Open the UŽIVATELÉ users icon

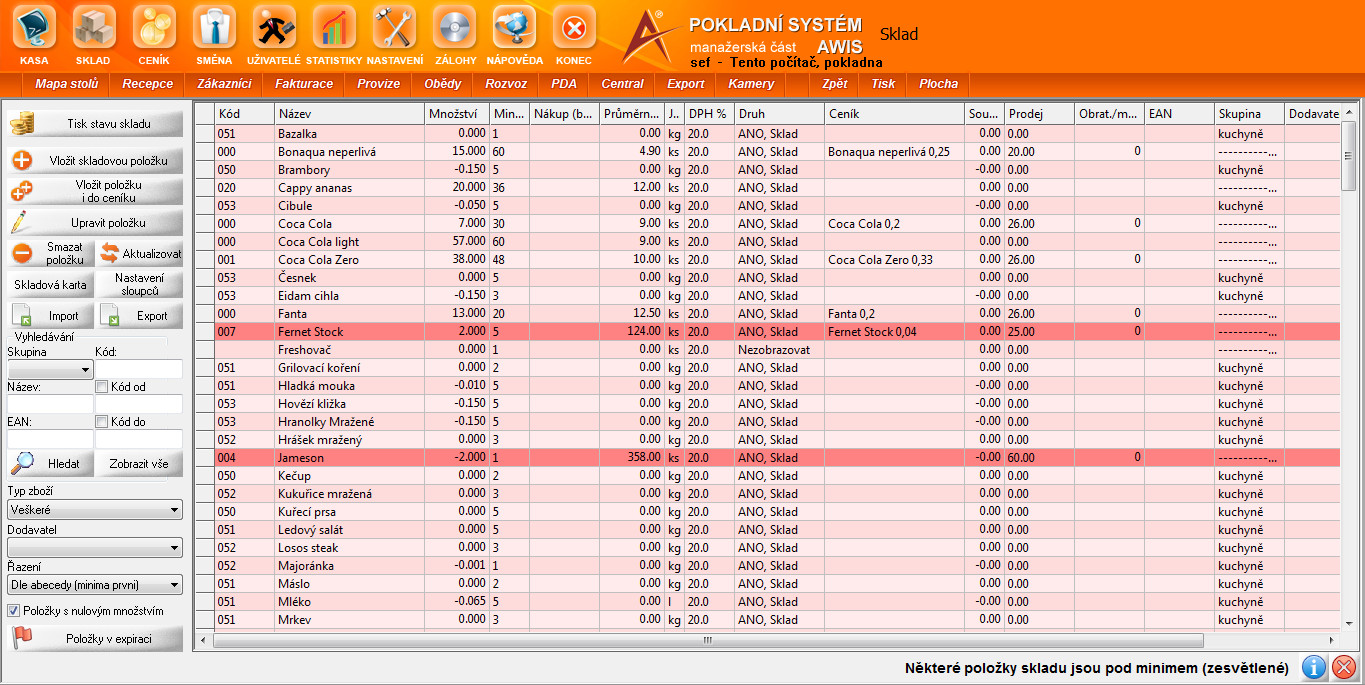coord(274,27)
